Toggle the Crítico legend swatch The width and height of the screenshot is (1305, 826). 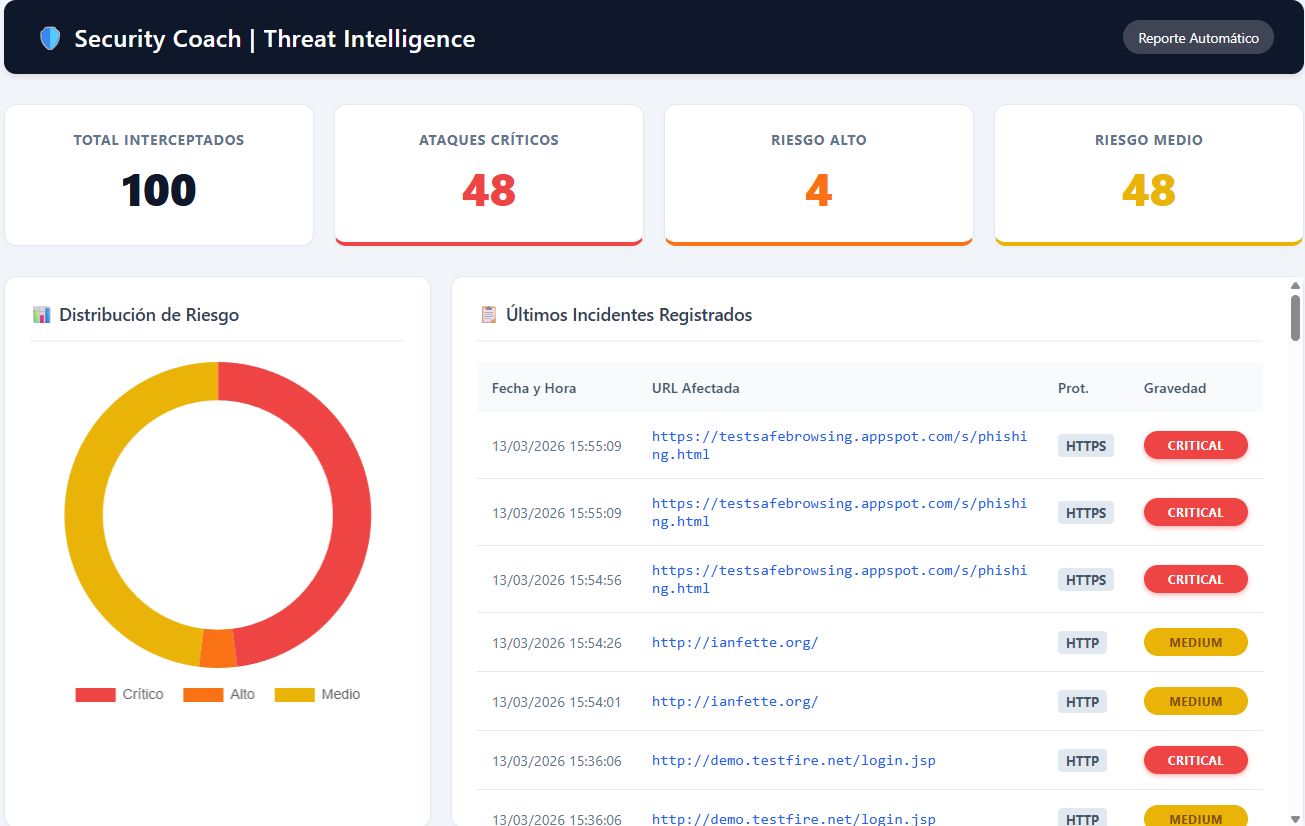click(x=96, y=694)
